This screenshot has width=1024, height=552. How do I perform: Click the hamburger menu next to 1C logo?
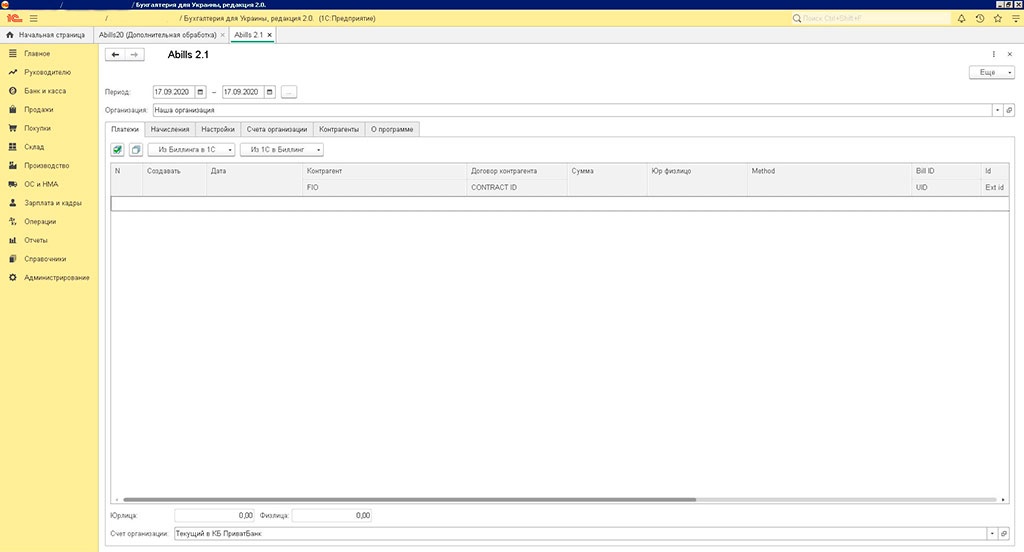click(x=33, y=19)
